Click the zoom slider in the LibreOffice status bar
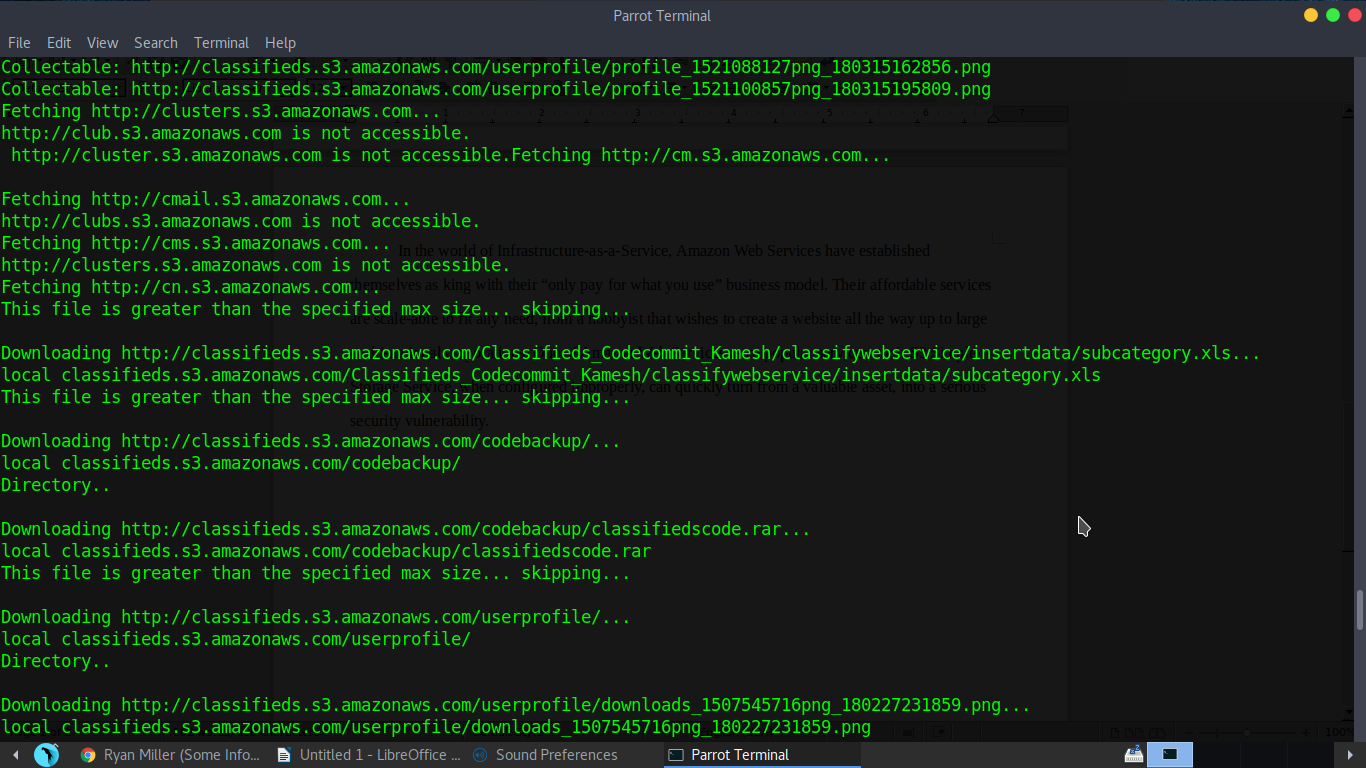1366x768 pixels. (x=1248, y=732)
